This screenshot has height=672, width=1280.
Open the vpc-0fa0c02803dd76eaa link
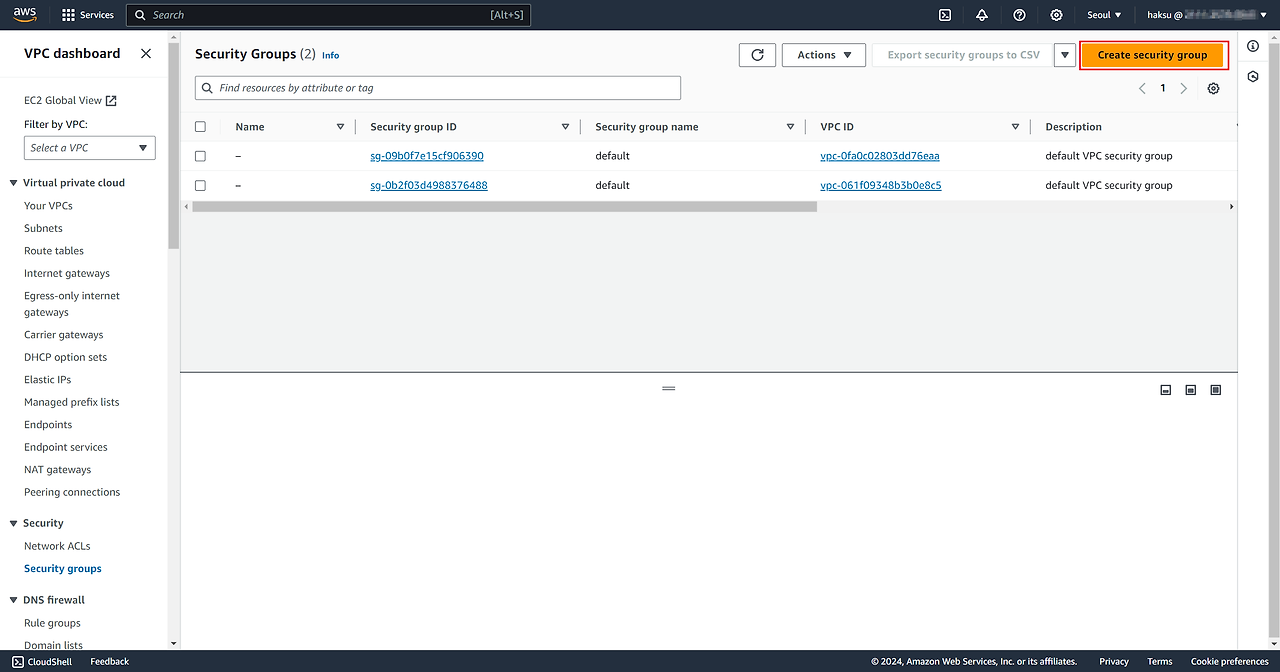click(879, 156)
